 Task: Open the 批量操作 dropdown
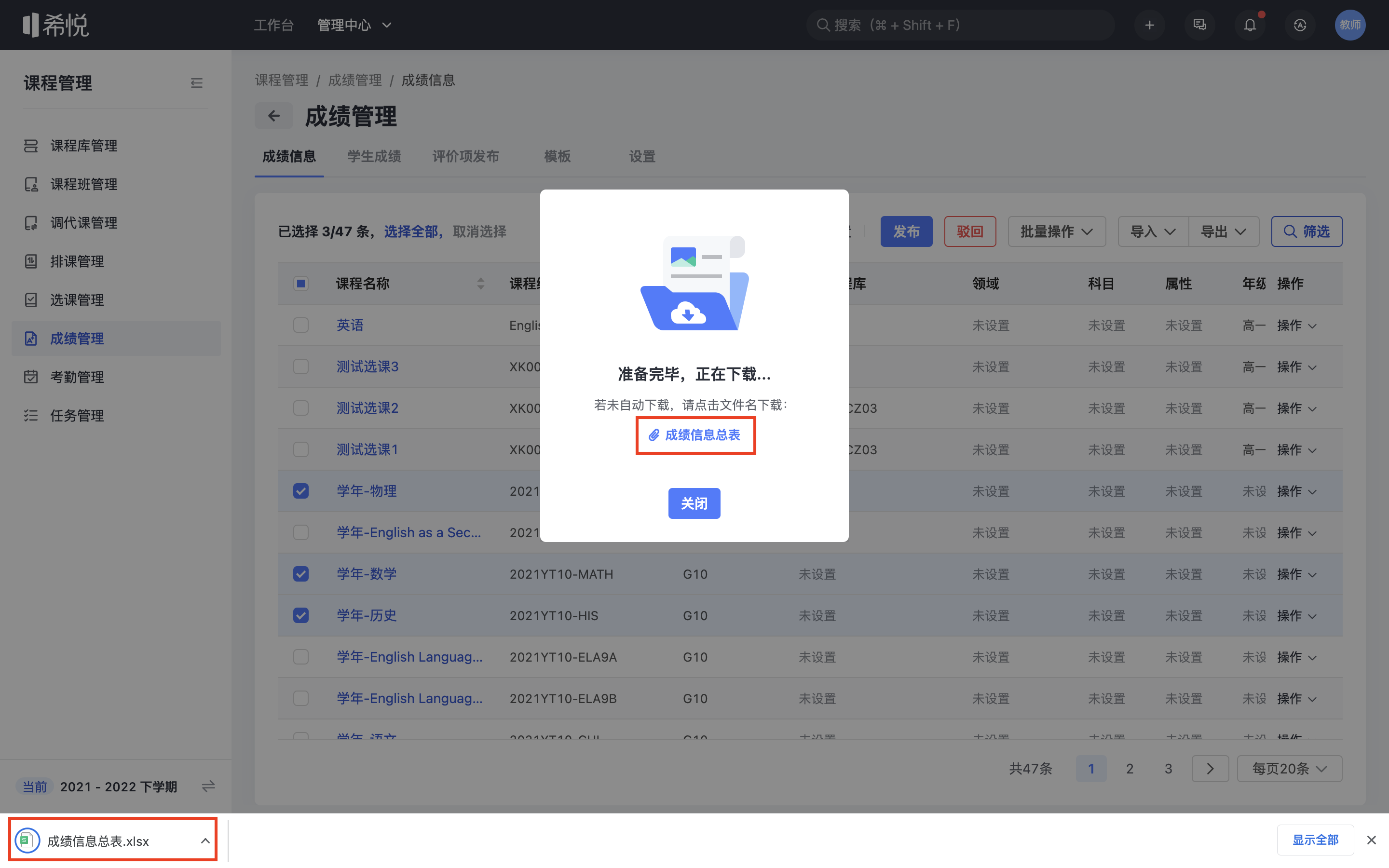tap(1057, 231)
